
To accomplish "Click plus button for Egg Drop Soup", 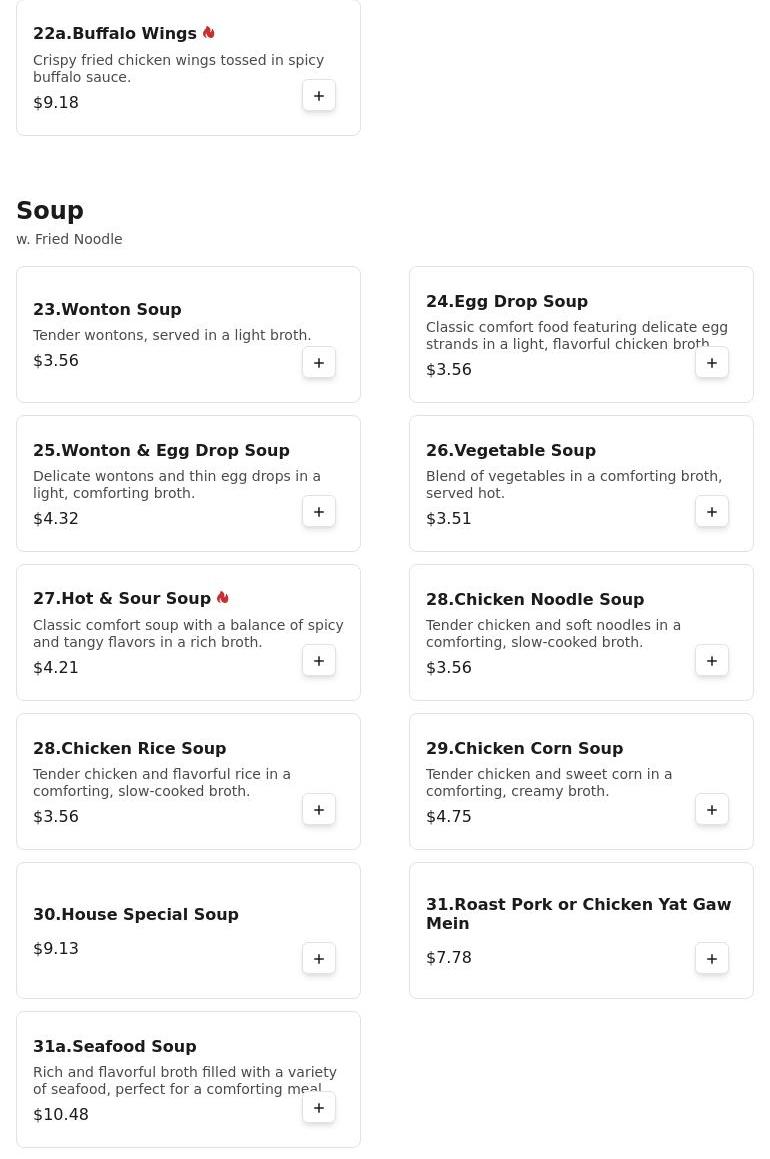I will [712, 363].
